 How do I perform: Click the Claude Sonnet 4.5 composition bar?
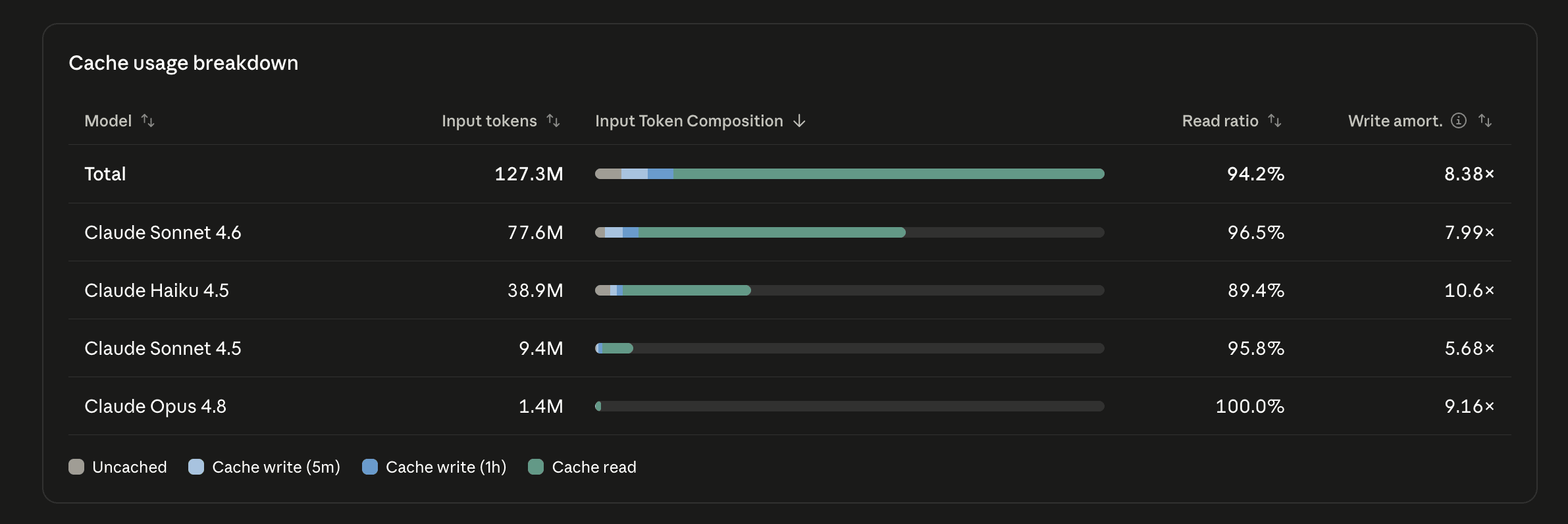point(850,348)
